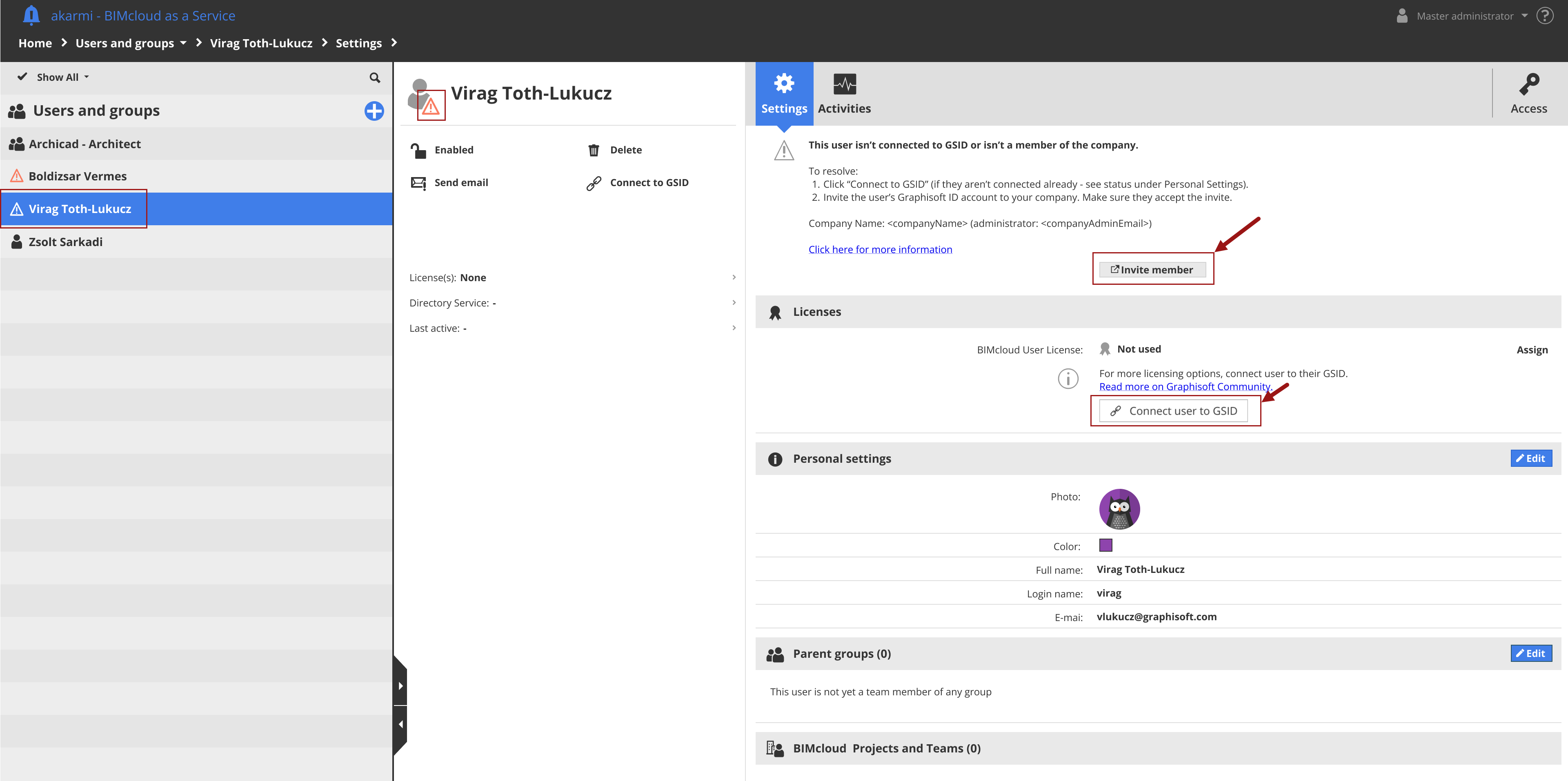Collapse panel with right-pointing arrow handle
1568x781 pixels.
tap(400, 686)
